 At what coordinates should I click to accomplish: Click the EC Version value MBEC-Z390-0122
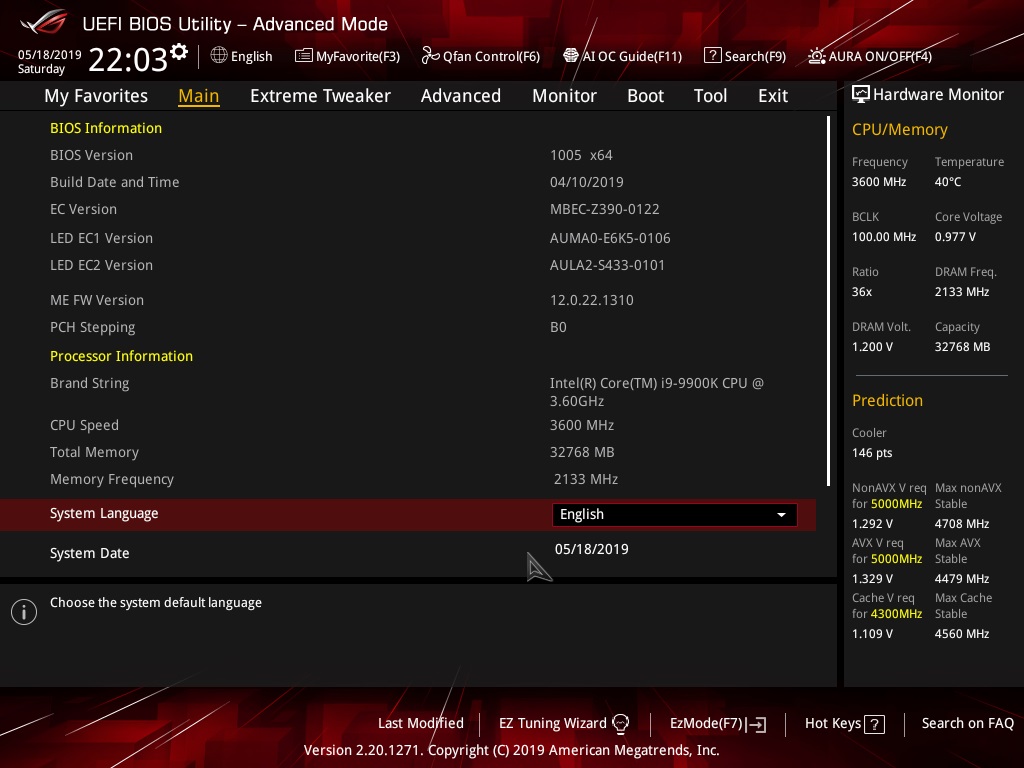click(605, 209)
